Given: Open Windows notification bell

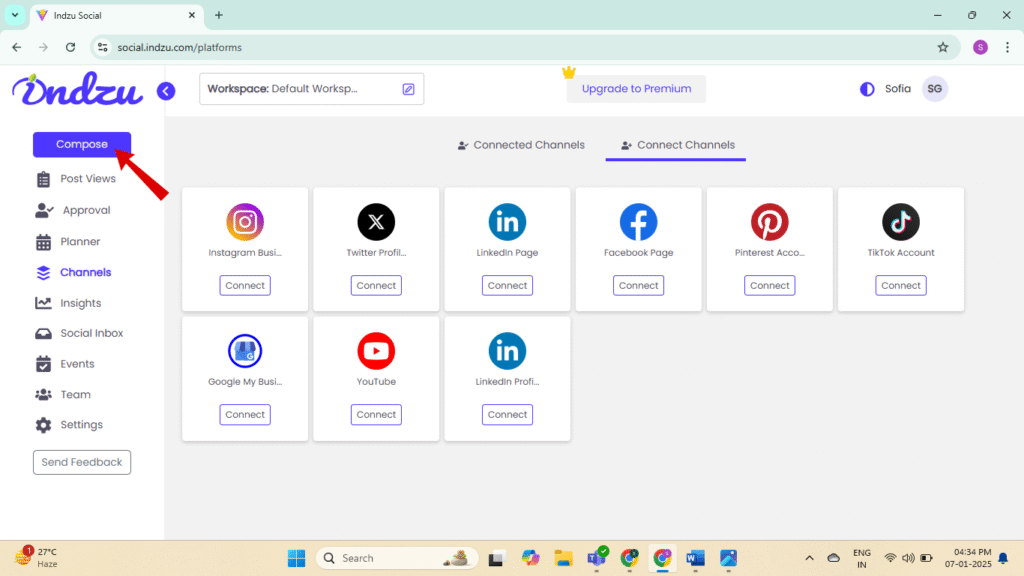Looking at the screenshot, I should 1004,558.
